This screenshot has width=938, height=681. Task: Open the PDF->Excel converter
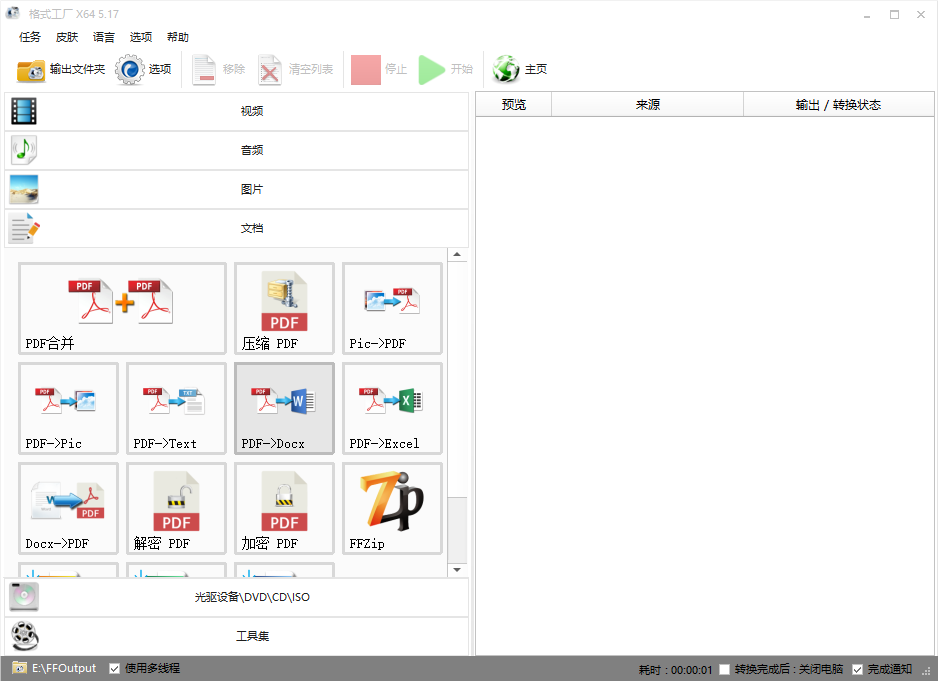coord(392,408)
